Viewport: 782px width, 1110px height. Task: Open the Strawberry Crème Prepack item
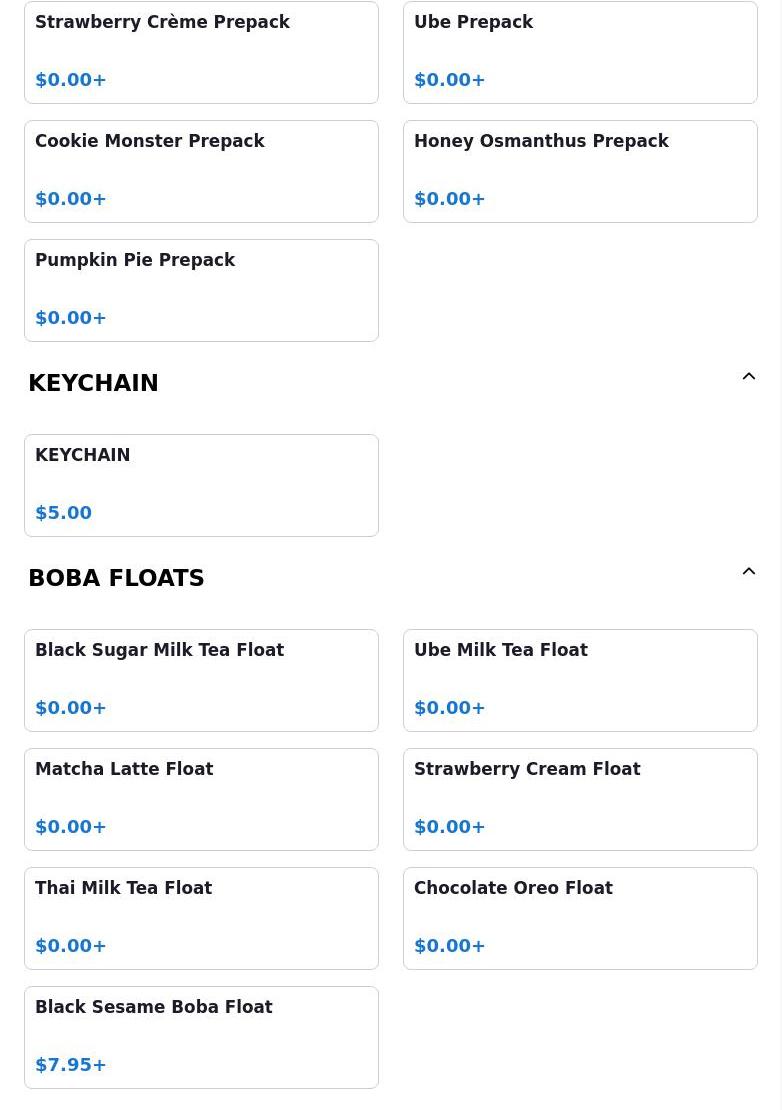pyautogui.click(x=201, y=52)
